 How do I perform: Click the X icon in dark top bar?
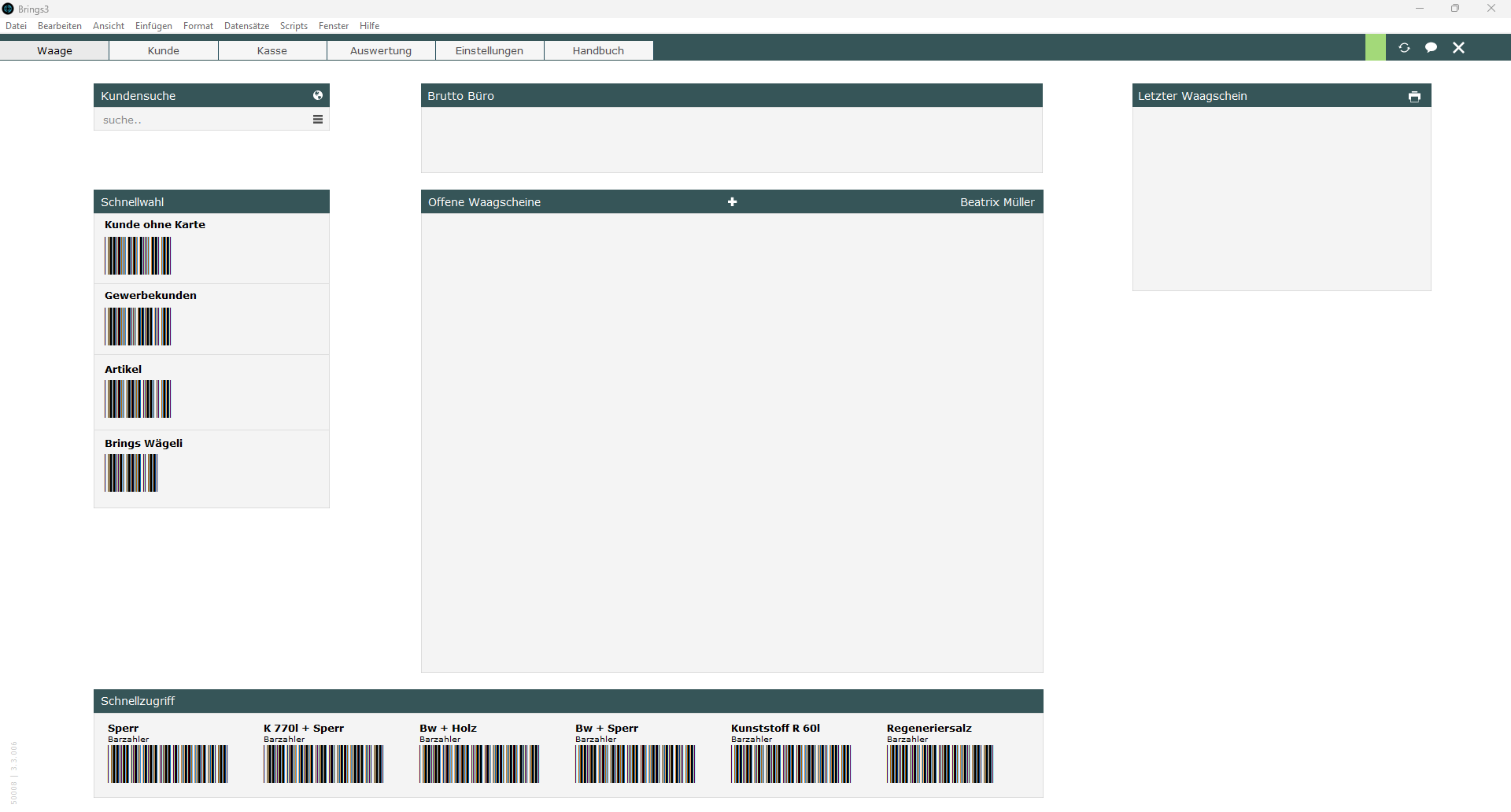[1458, 48]
